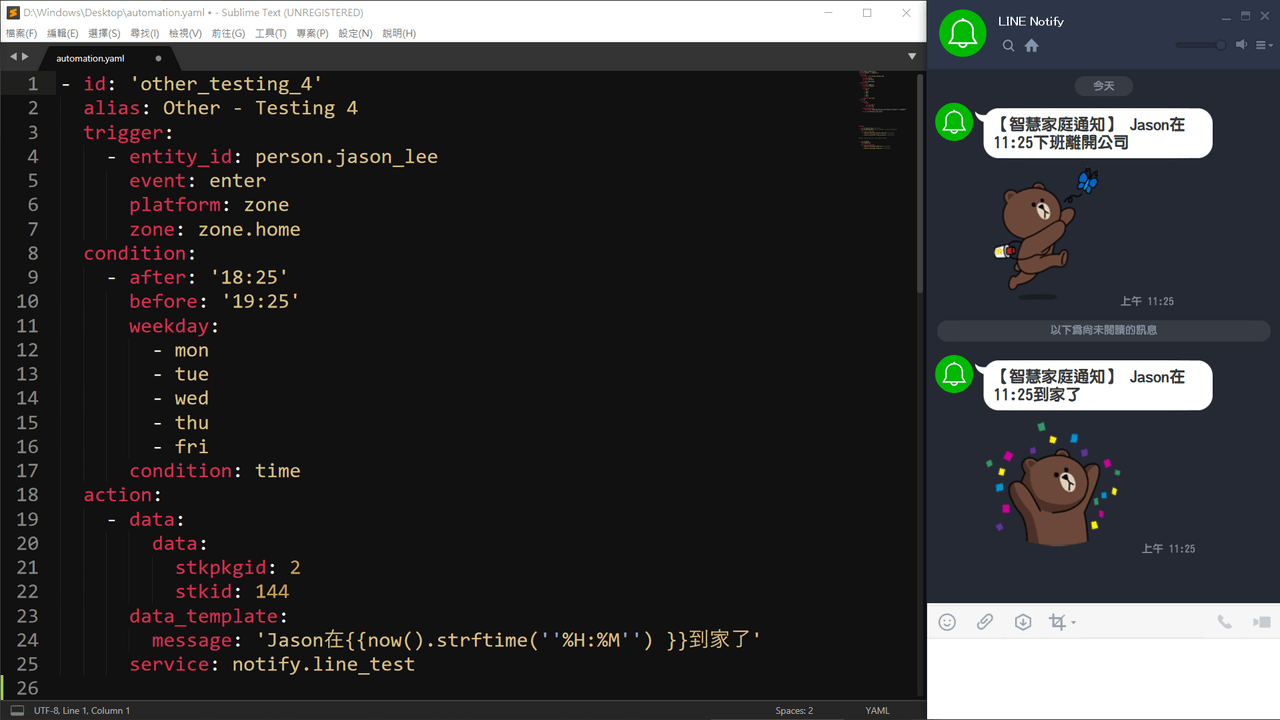The image size is (1280, 720).
Task: Click the text 'other_testing_4' on line 1
Action: click(x=226, y=84)
